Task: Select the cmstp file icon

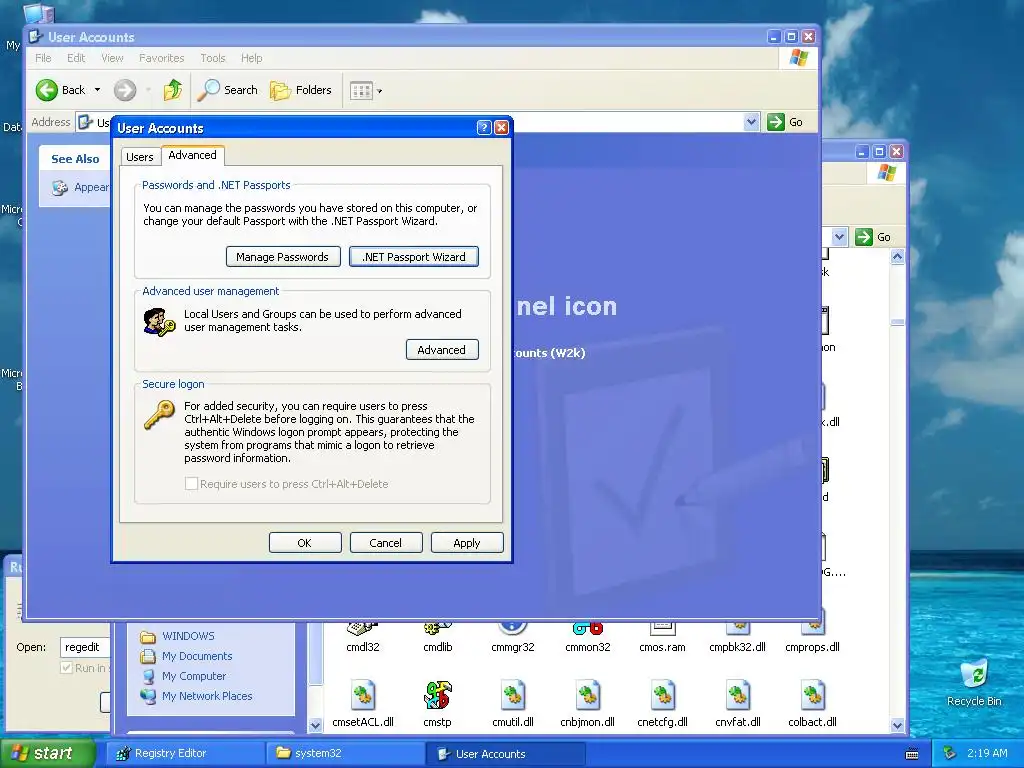Action: pos(438,696)
